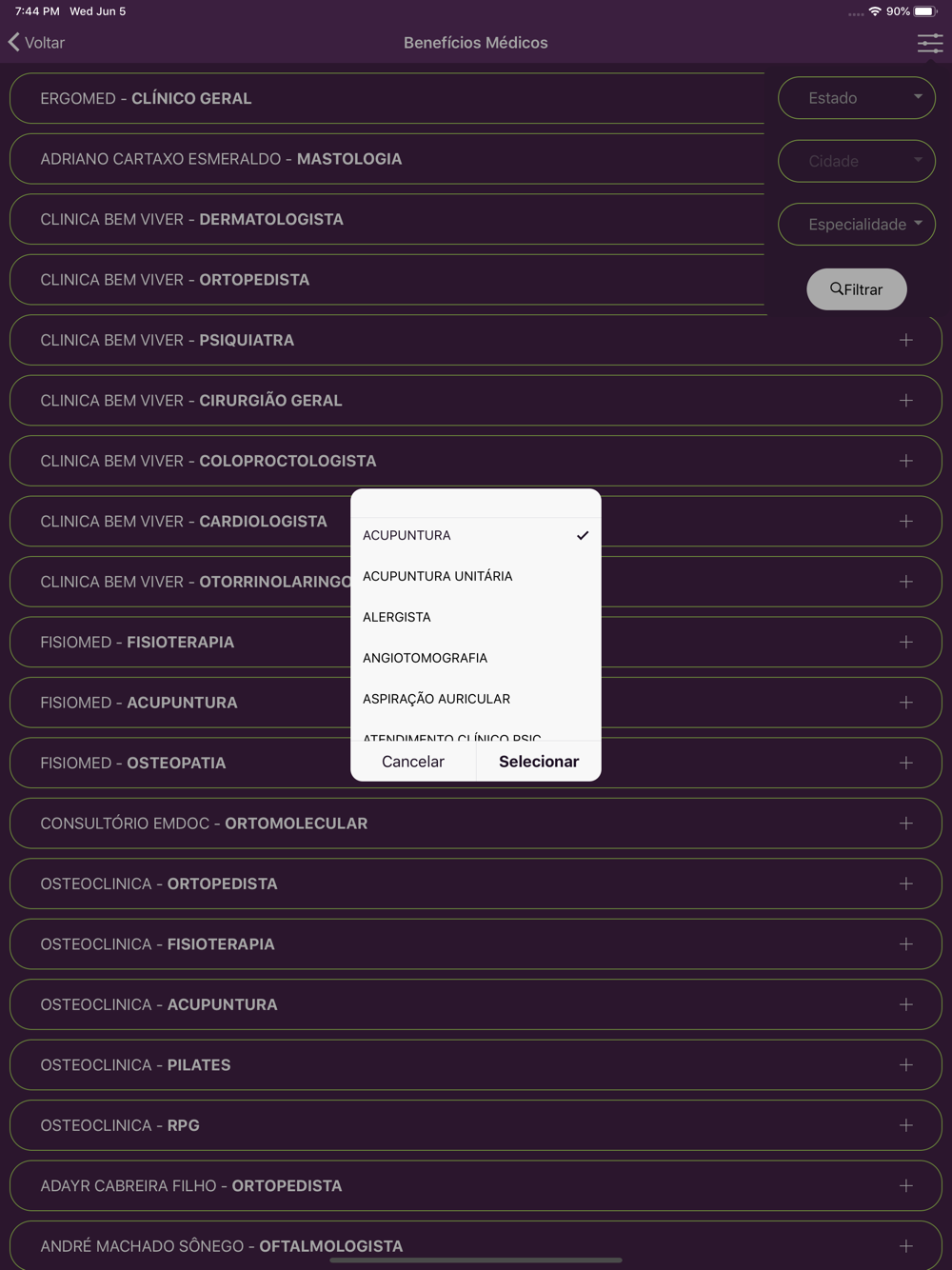Image resolution: width=952 pixels, height=1270 pixels.
Task: Click the Cancelar button
Action: pyautogui.click(x=413, y=762)
